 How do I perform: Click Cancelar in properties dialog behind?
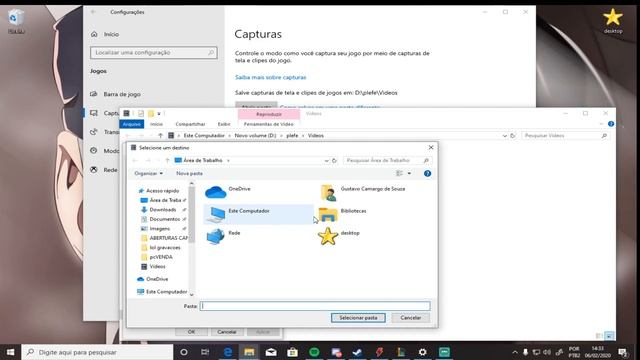pyautogui.click(x=227, y=332)
